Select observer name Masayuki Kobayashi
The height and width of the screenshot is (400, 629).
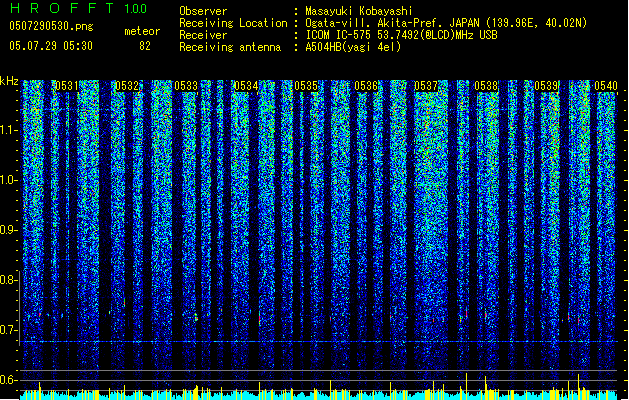click(x=358, y=11)
